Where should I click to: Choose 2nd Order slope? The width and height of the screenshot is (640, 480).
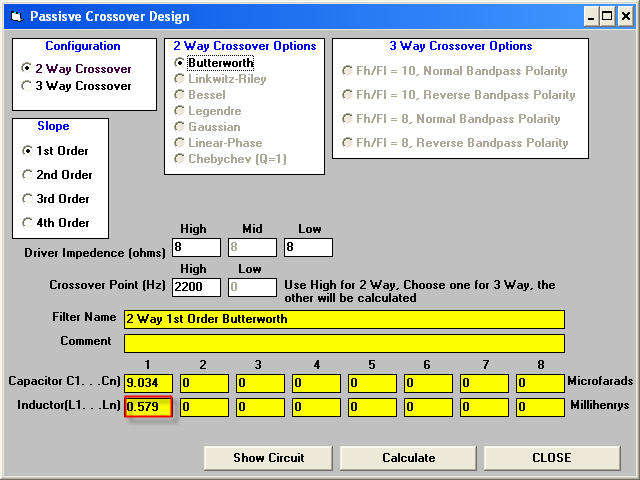57,175
